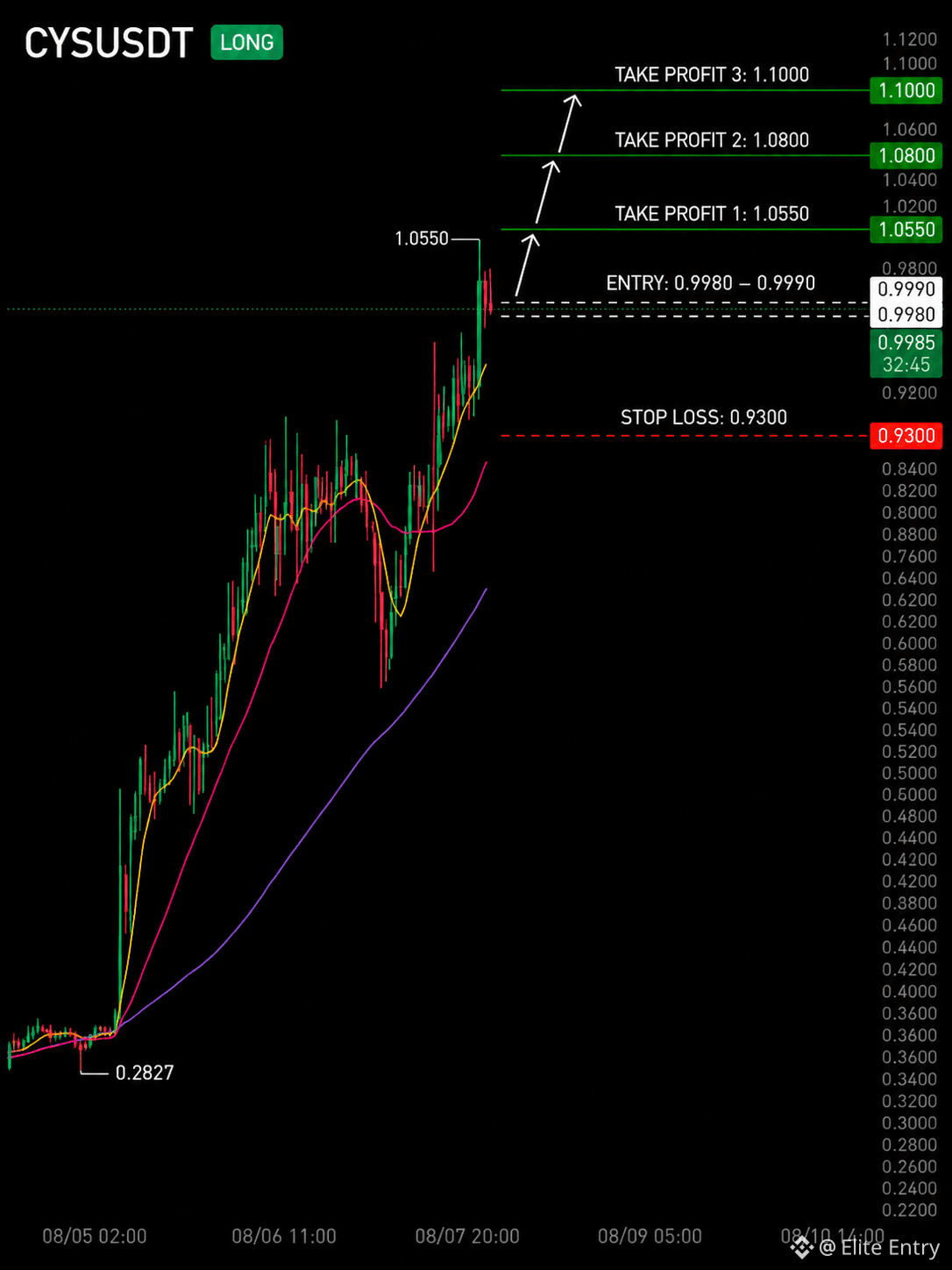Select the 1.1000 take profit price tag
952x1270 pixels.
[906, 90]
